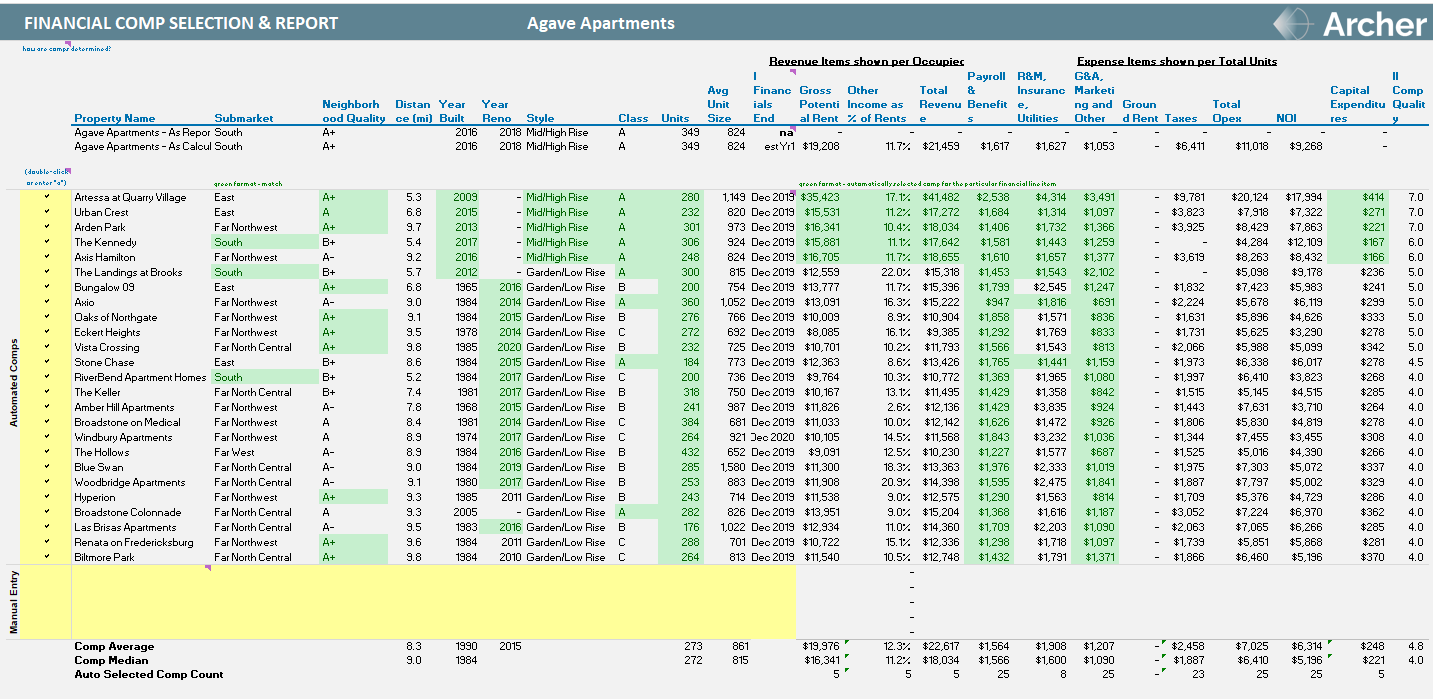Select the '$41,482' total revenue cell

[x=941, y=197]
